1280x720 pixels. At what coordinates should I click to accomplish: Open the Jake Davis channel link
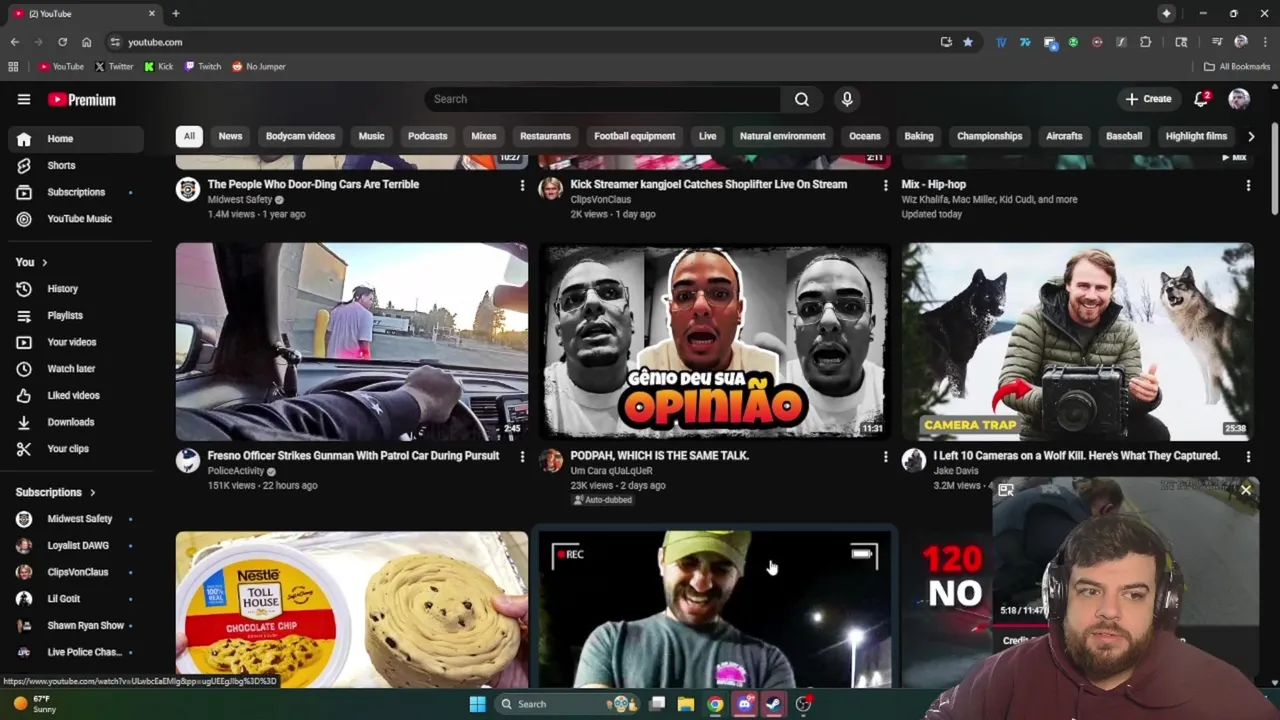[956, 471]
